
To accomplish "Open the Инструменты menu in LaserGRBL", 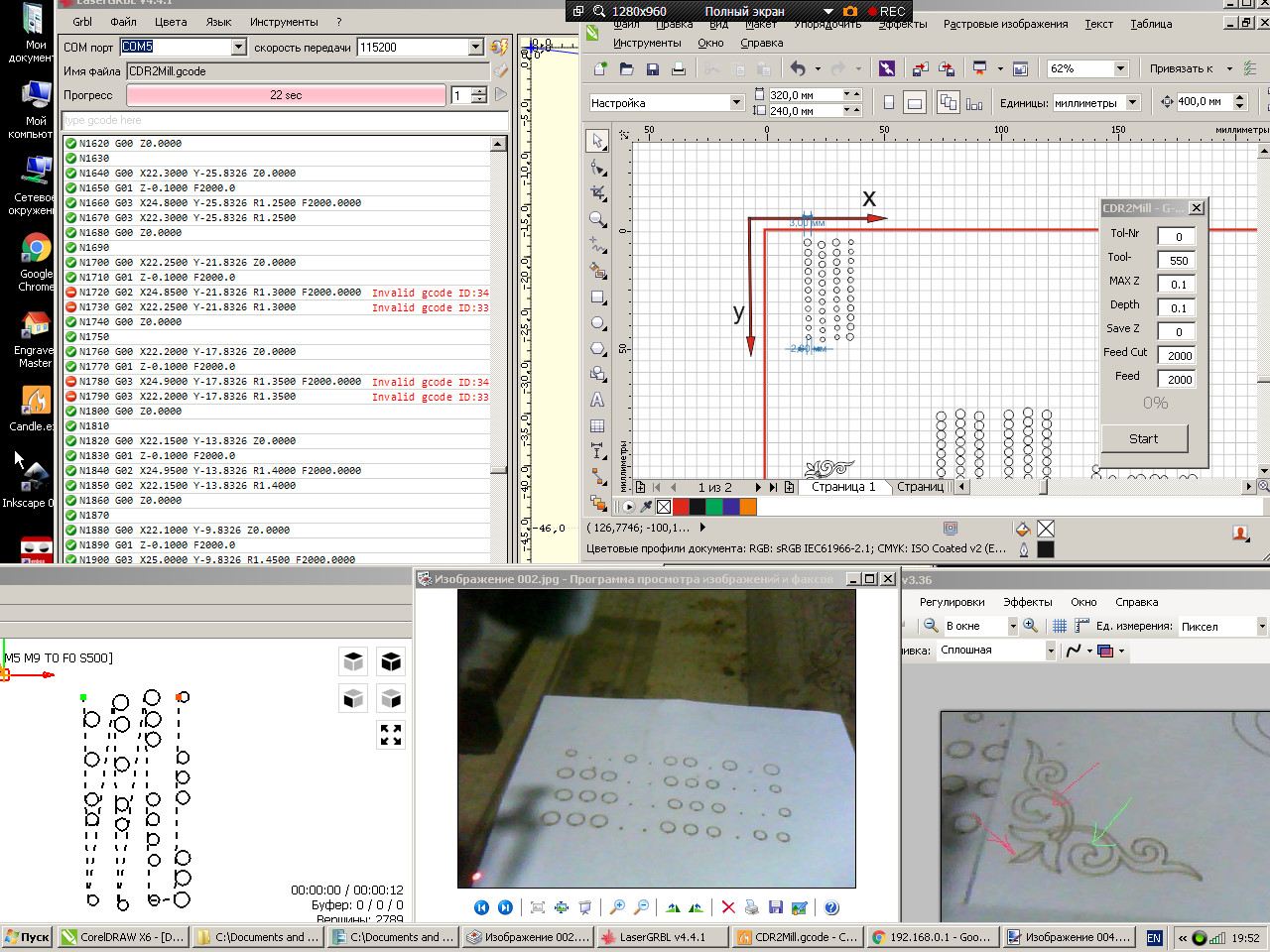I will 284,21.
